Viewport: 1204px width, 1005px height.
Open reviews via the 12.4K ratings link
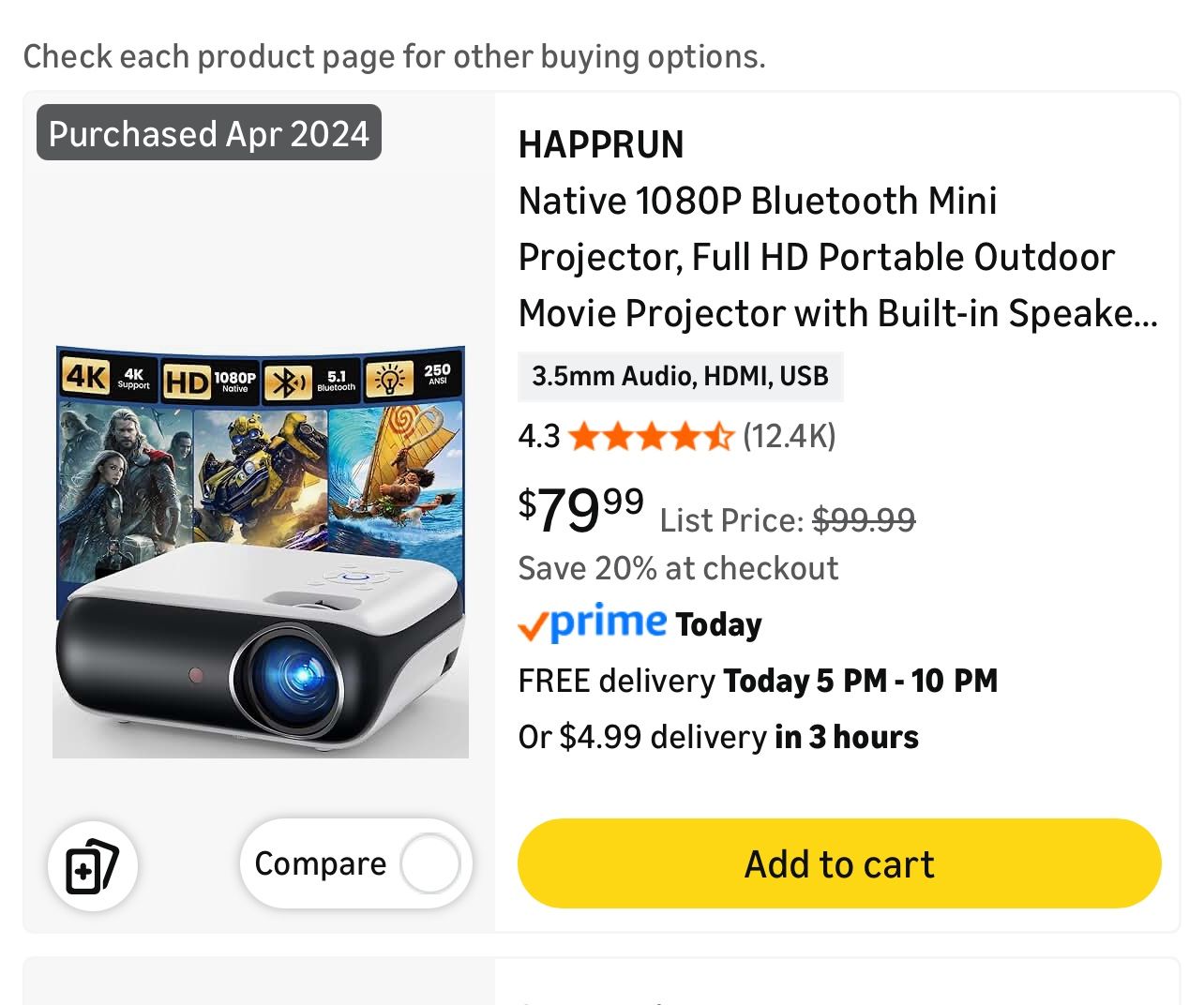[x=787, y=435]
